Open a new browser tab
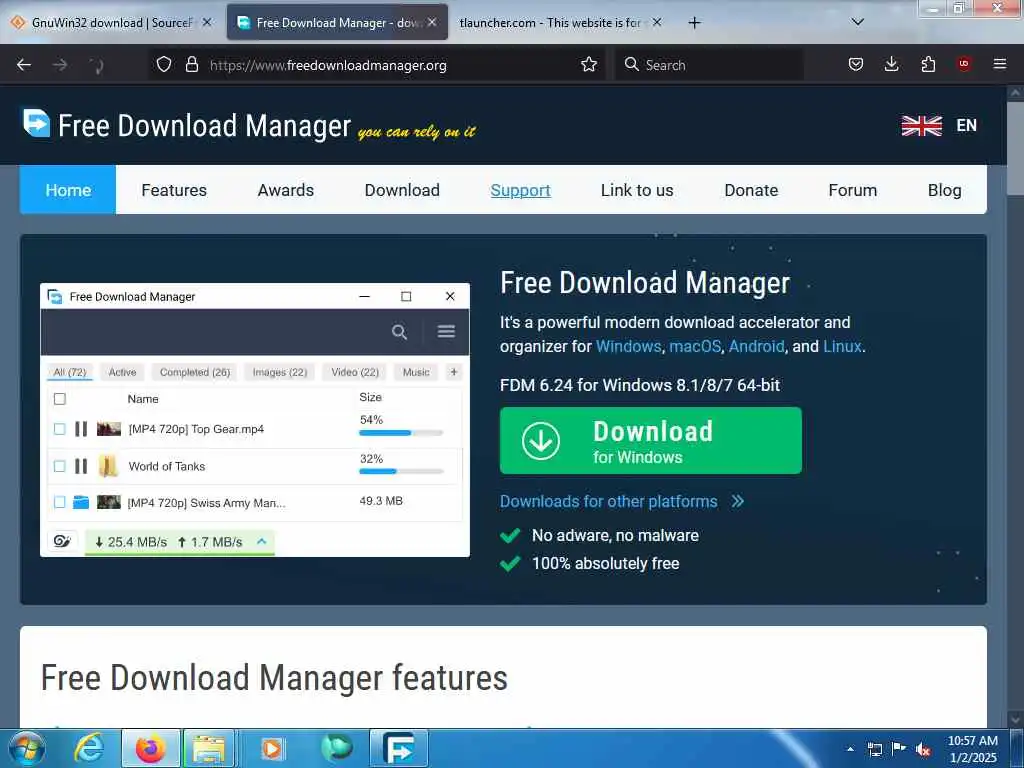 click(x=694, y=23)
